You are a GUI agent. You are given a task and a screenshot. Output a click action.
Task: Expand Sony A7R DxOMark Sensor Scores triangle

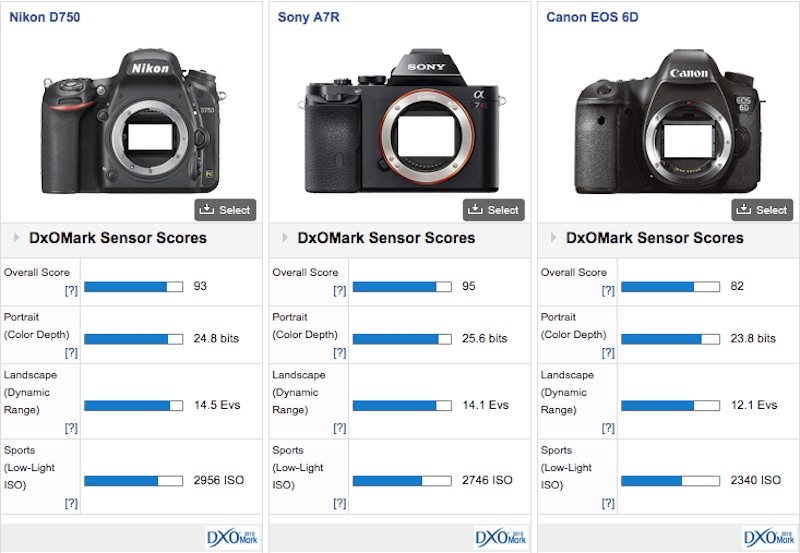(x=285, y=237)
